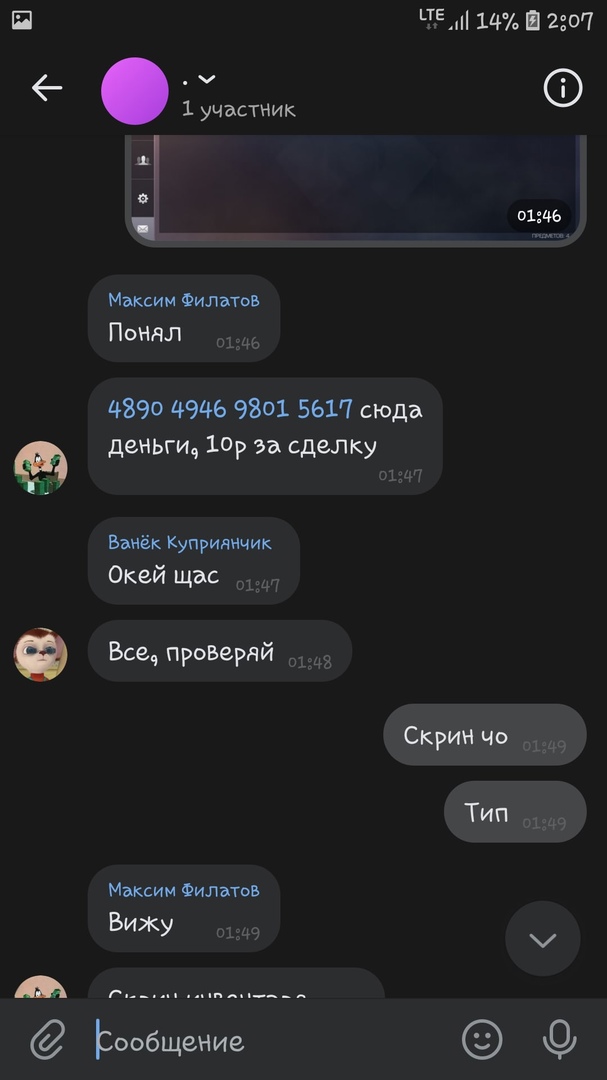This screenshot has width=607, height=1080.
Task: Expand the chat title dropdown chevron
Action: (x=207, y=80)
